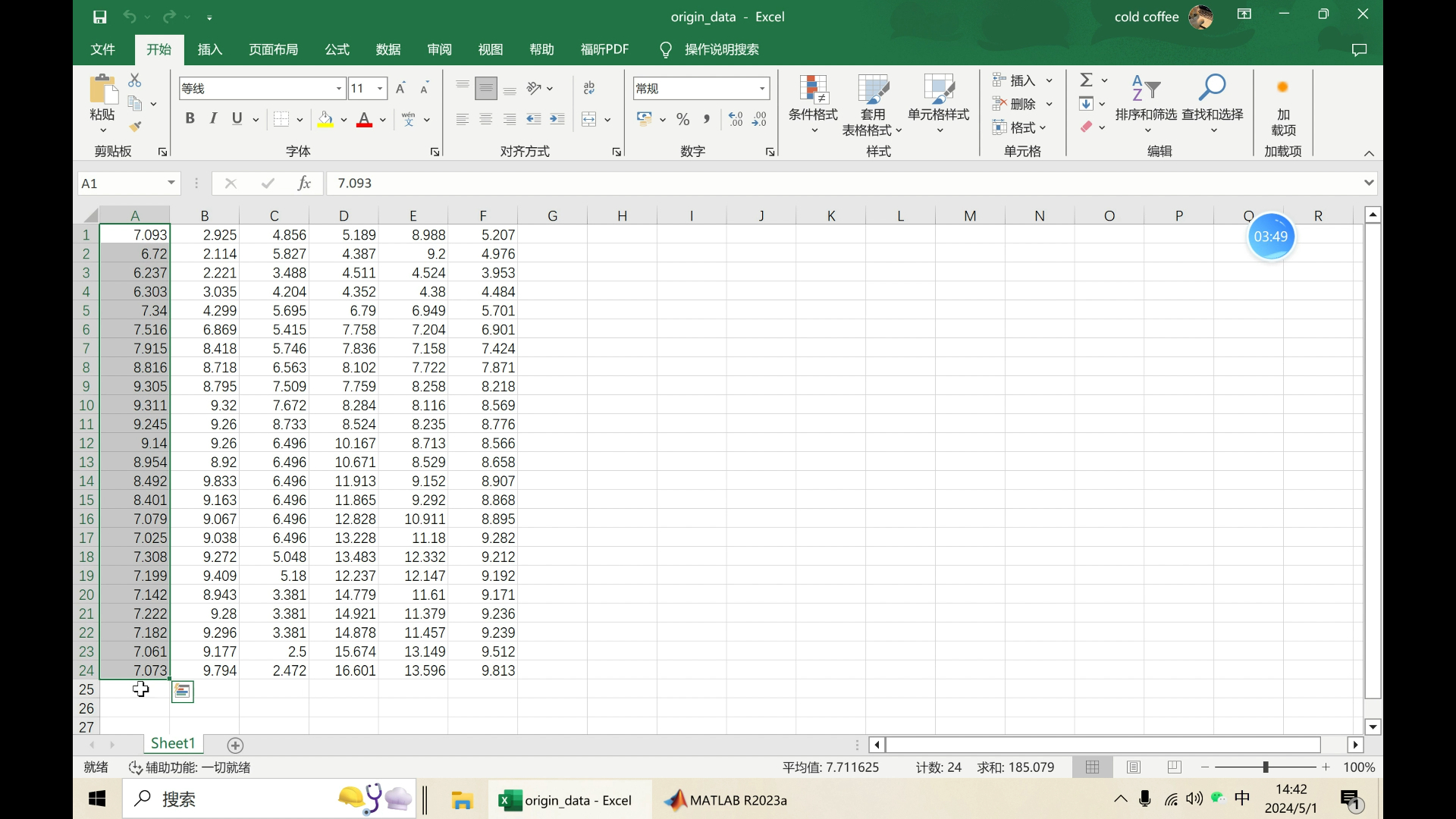The image size is (1456, 819).
Task: Toggle italic formatting
Action: point(213,119)
